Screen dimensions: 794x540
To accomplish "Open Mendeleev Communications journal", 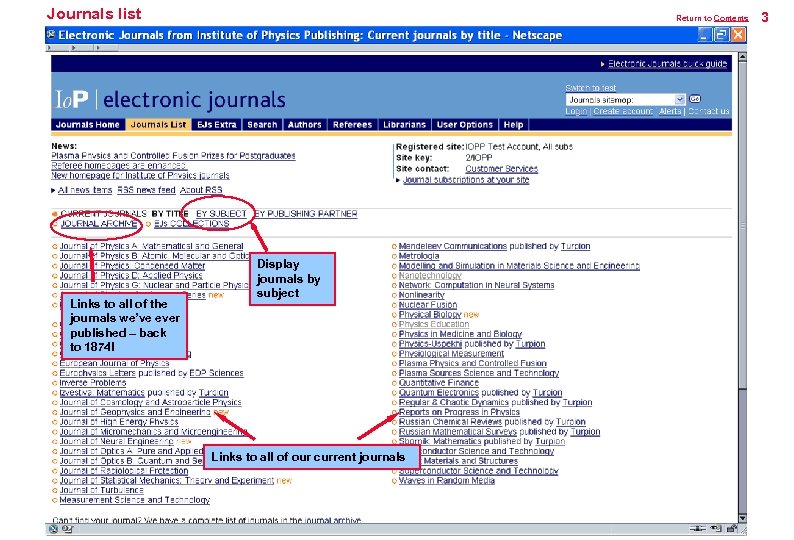I will [453, 246].
